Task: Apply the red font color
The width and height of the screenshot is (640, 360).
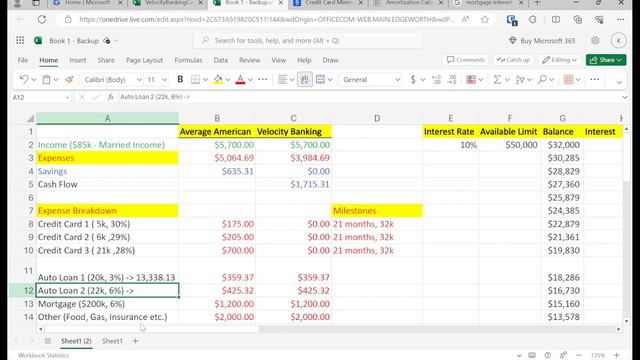Action: coord(240,80)
